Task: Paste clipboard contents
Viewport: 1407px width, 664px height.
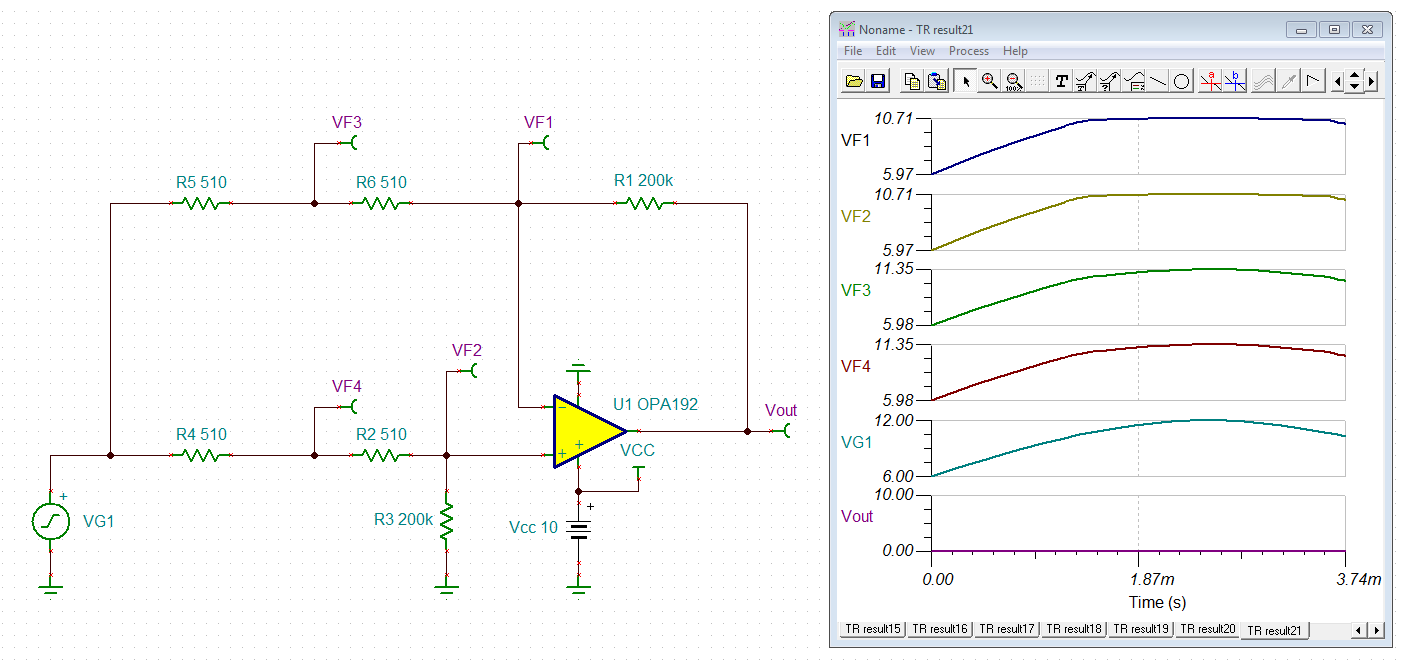Action: 934,80
